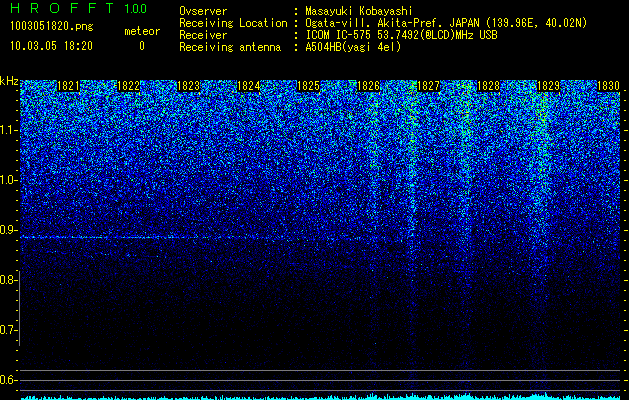Click the Receiver label

coord(203,35)
